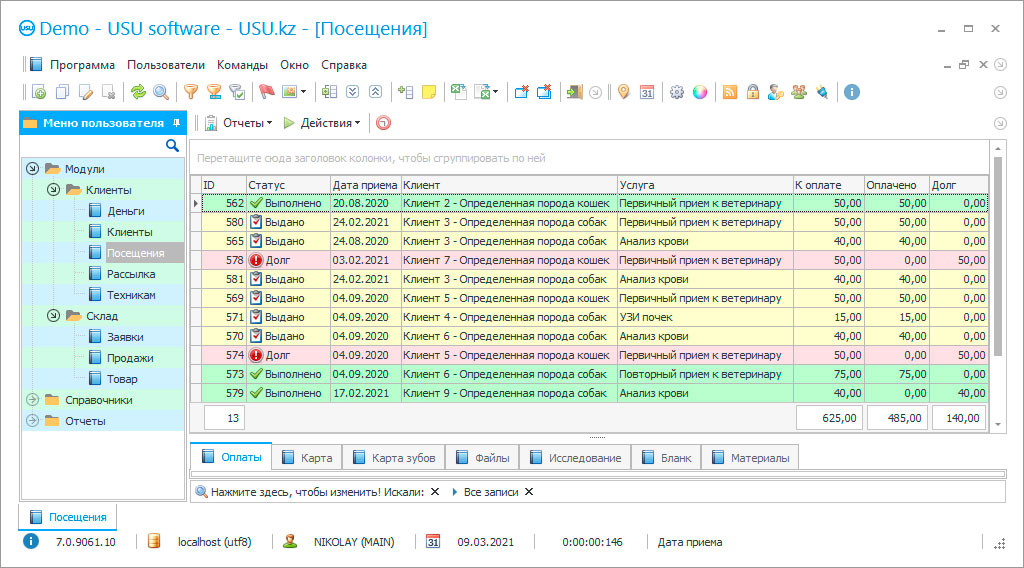
Task: Collapse the Клиенты folder node
Action: 54,189
